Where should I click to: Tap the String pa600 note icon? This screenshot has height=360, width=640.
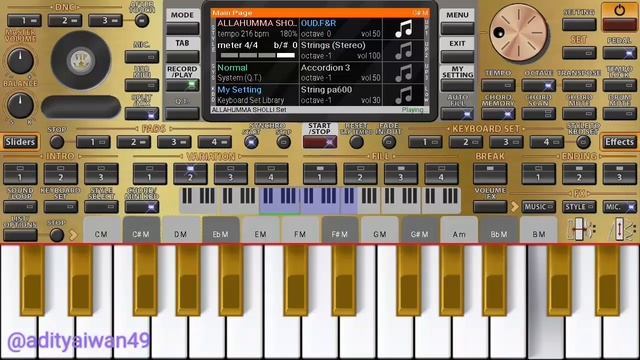403,95
